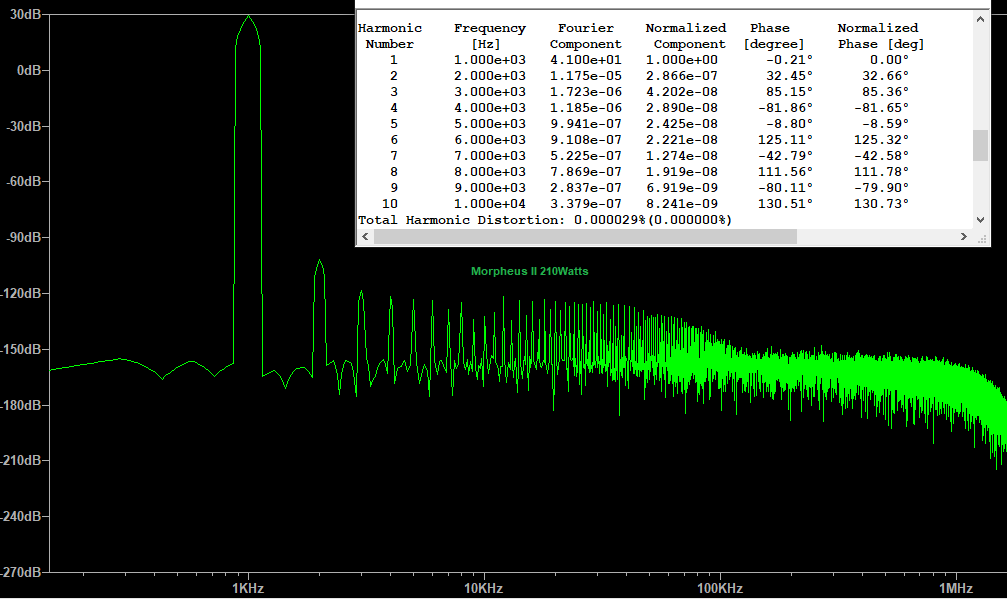The image size is (1007, 599).
Task: Click the 30dB axis label
Action: click(x=26, y=15)
